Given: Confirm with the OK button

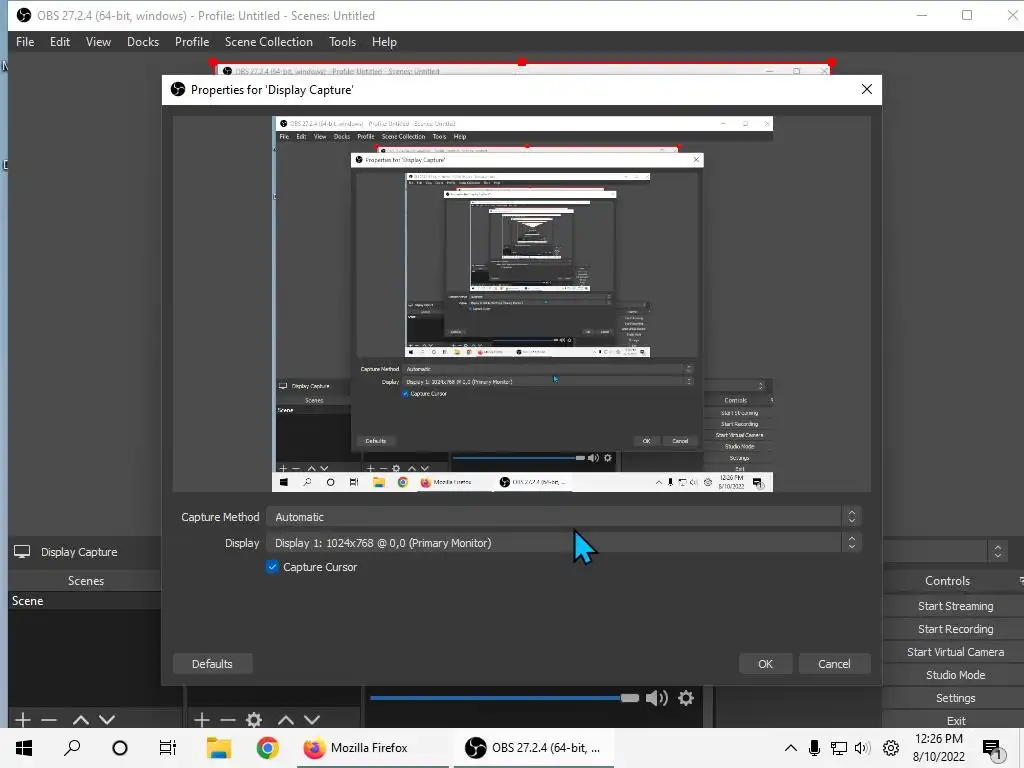Looking at the screenshot, I should coord(765,664).
